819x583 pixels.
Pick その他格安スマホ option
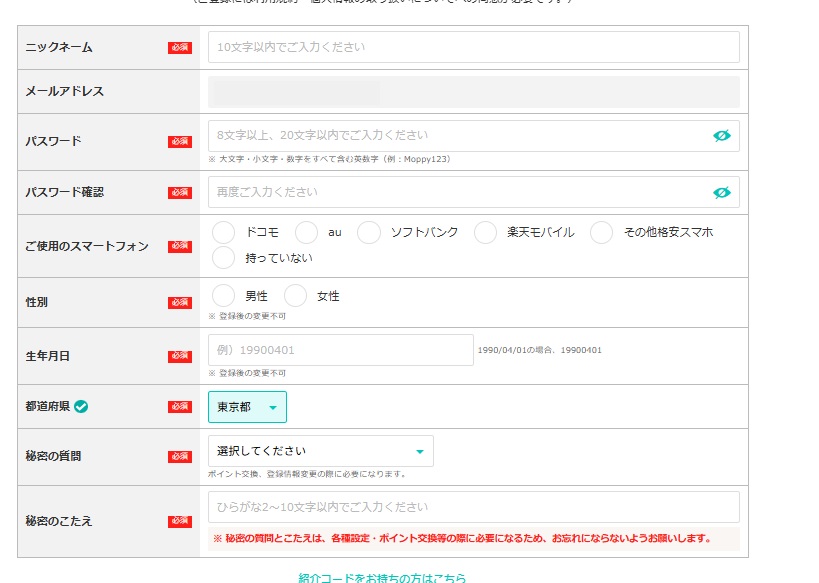pos(601,232)
